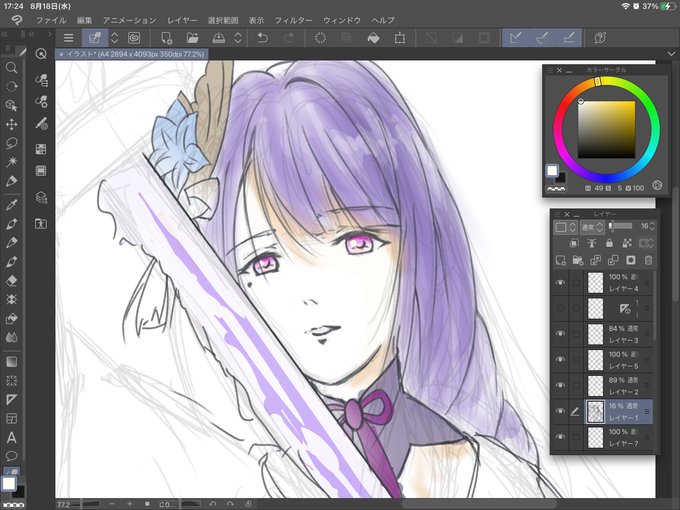
Task: Select the Rotate view tool
Action: [x=11, y=86]
